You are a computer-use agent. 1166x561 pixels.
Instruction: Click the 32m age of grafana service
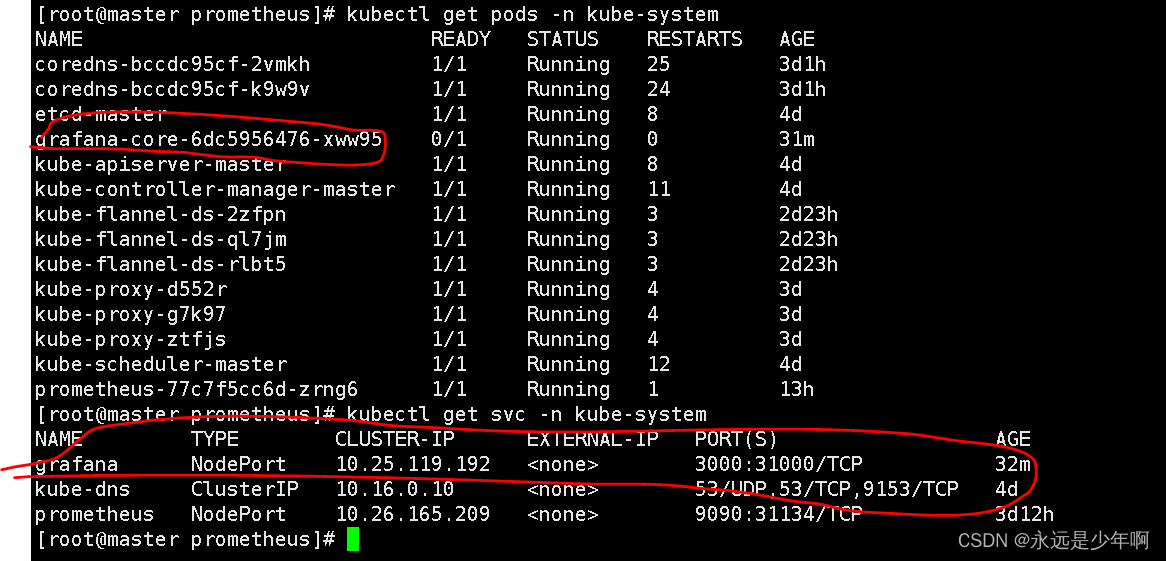1013,464
